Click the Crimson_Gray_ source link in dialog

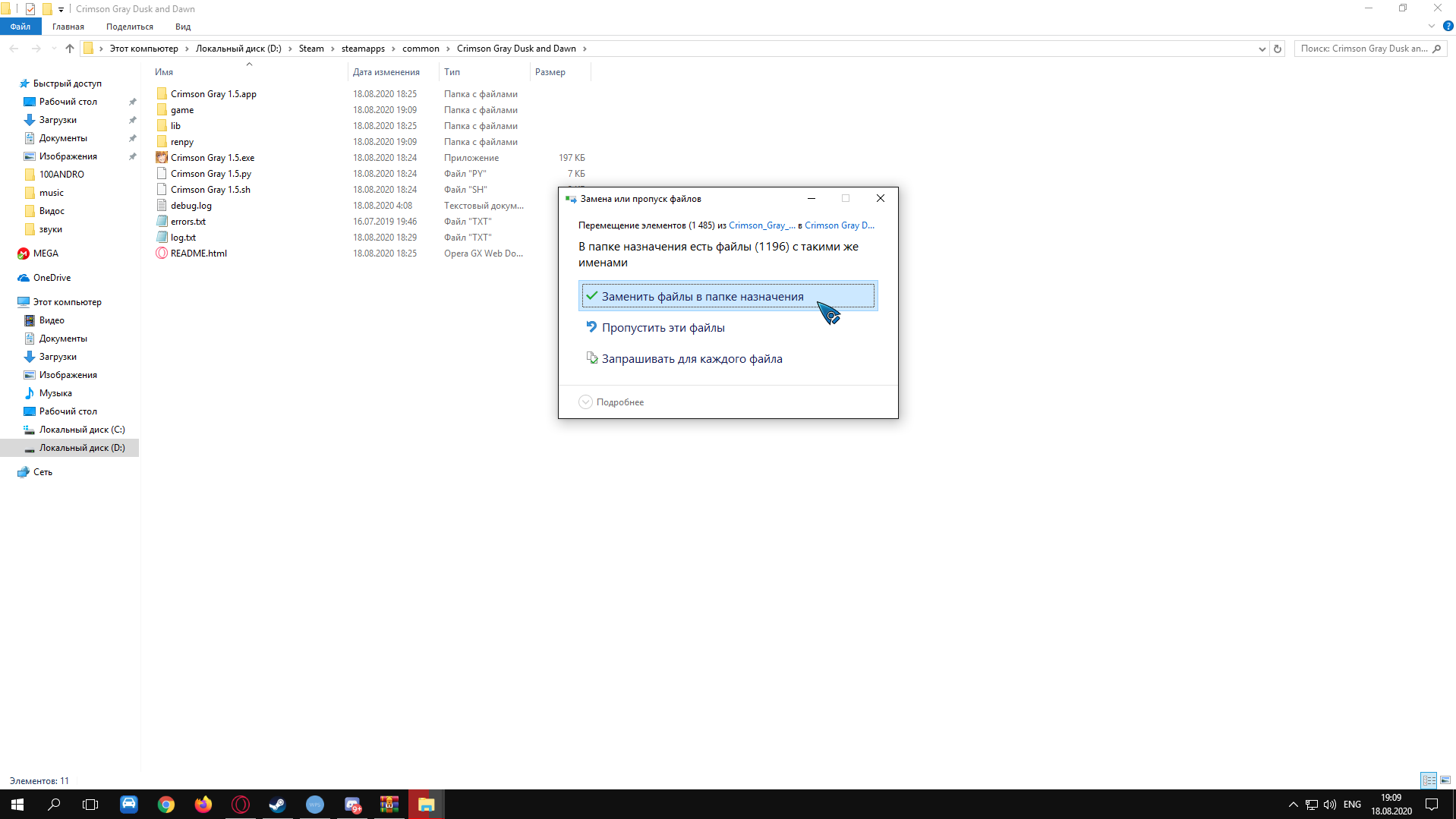(x=762, y=225)
